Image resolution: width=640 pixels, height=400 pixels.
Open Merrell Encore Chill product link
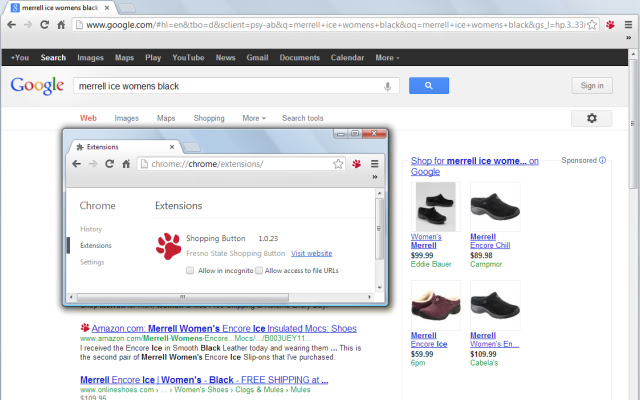(x=490, y=241)
